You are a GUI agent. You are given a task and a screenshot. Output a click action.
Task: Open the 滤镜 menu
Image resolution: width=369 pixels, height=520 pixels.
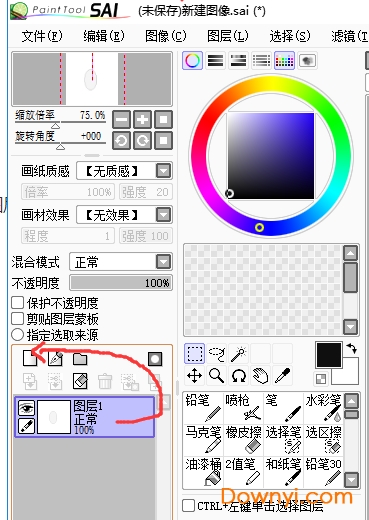click(350, 36)
